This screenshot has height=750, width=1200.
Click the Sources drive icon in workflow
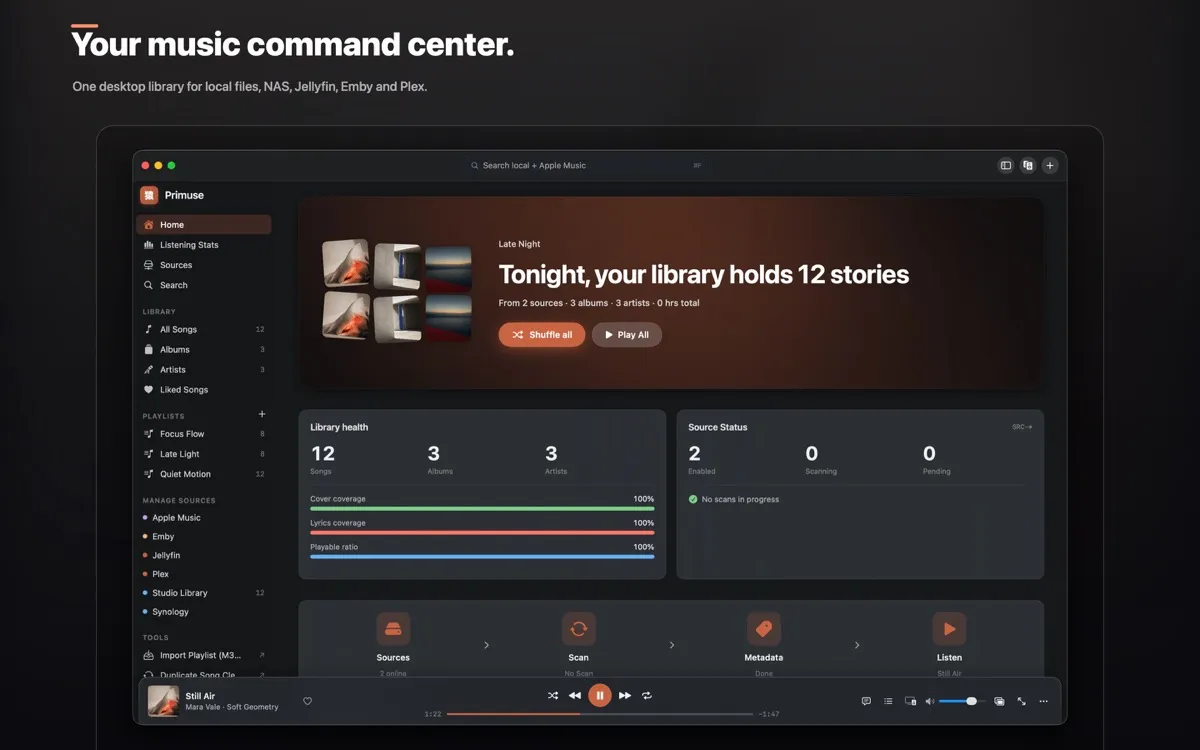(393, 629)
